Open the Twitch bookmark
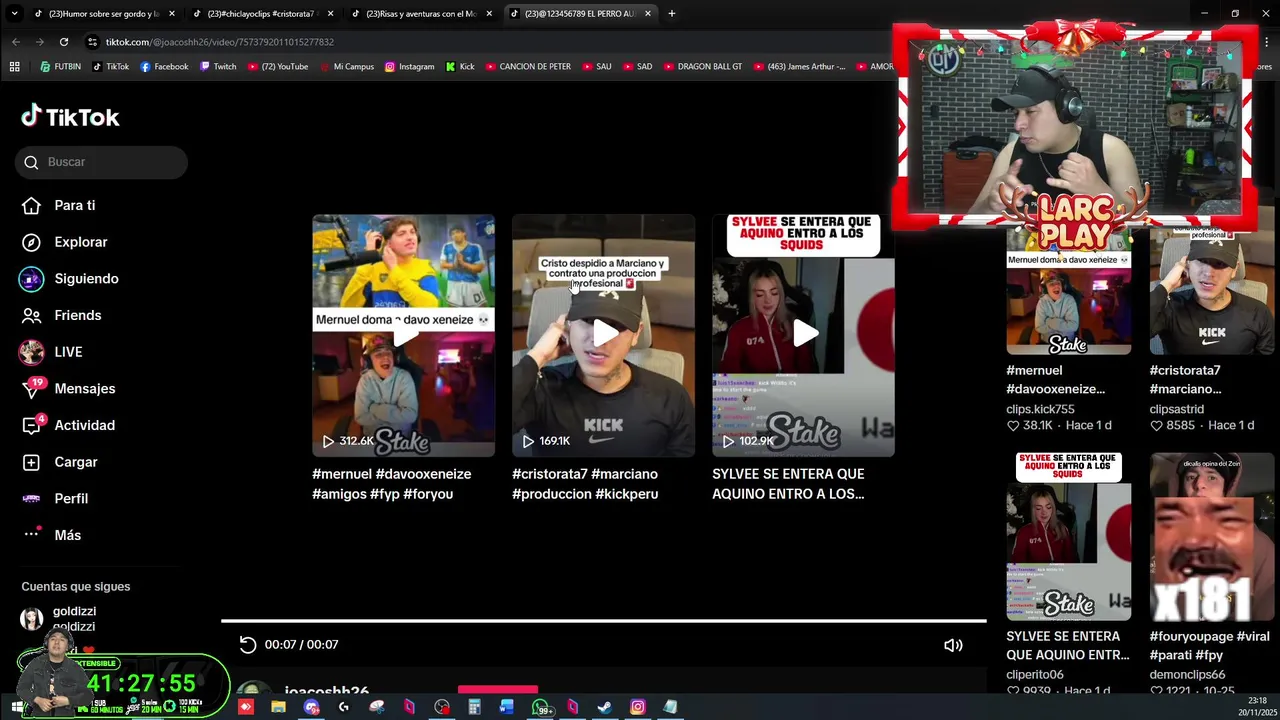The width and height of the screenshot is (1280, 720). (218, 67)
